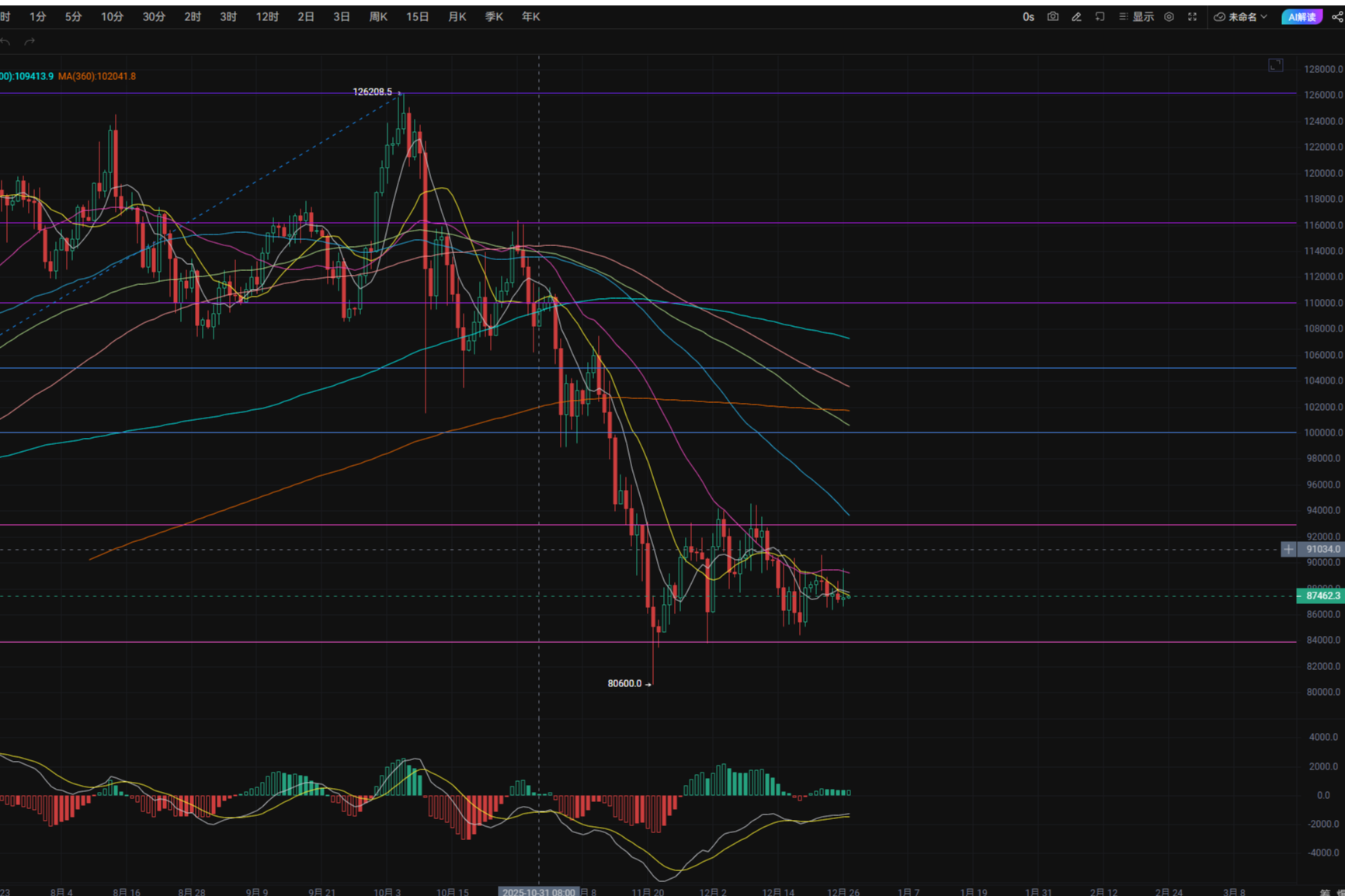The height and width of the screenshot is (896, 1345).
Task: Open chart settings hexagon icon
Action: (1169, 16)
